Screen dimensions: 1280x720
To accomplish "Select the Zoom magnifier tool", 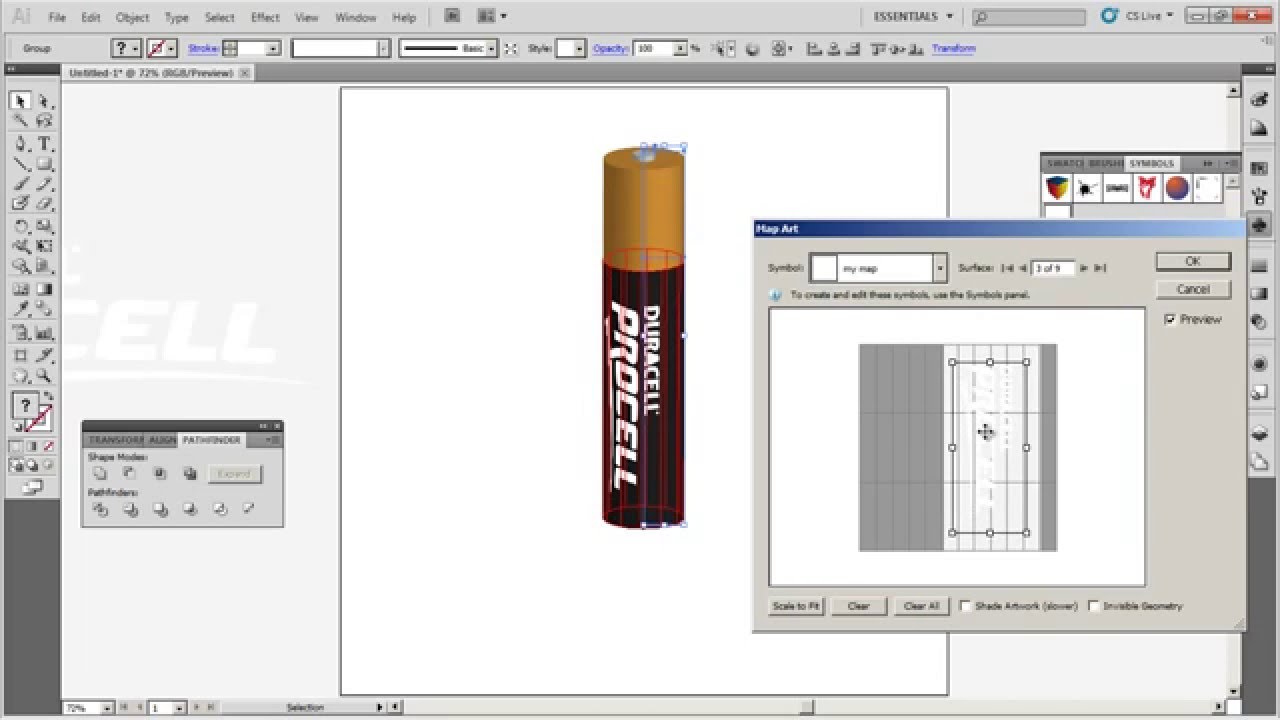I will 45,376.
